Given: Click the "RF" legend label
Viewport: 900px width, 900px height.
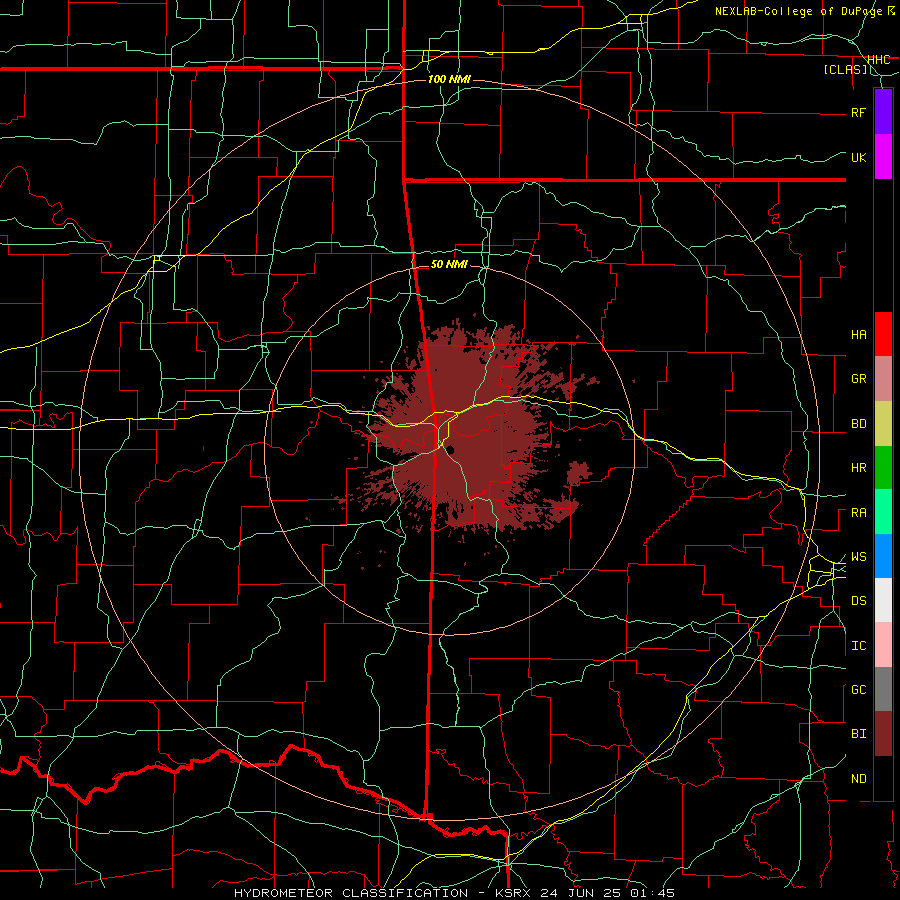Looking at the screenshot, I should 858,113.
